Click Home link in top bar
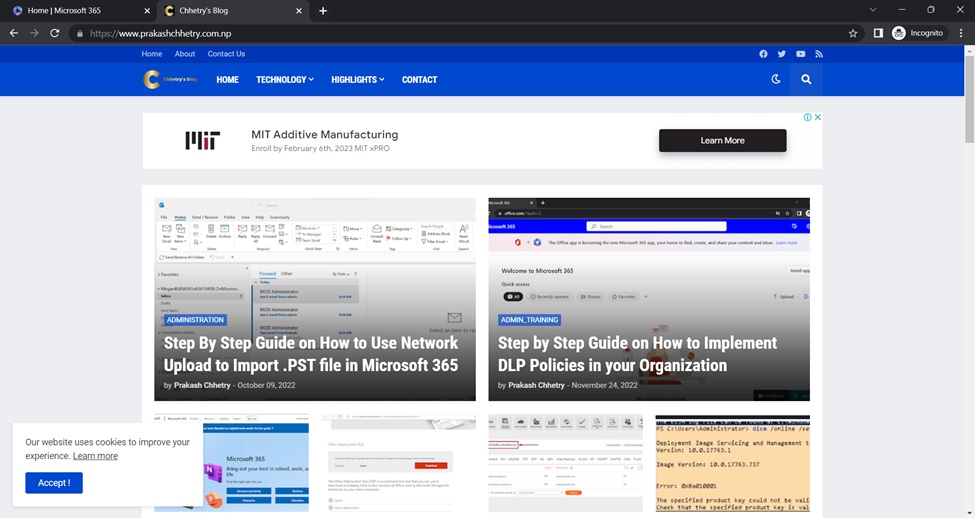Viewport: 975px width, 518px height. coord(152,54)
